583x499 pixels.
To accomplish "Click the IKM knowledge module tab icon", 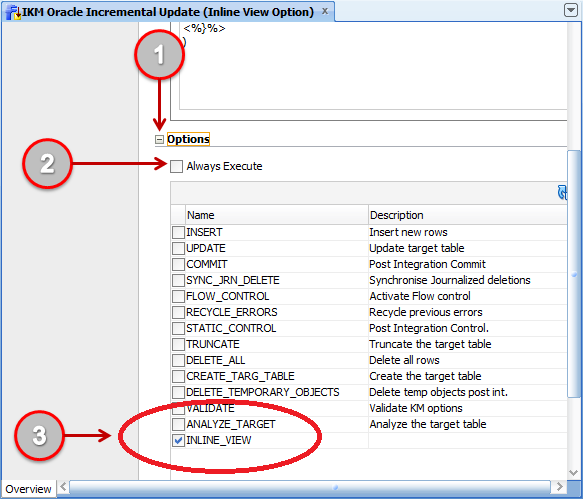I will point(13,12).
